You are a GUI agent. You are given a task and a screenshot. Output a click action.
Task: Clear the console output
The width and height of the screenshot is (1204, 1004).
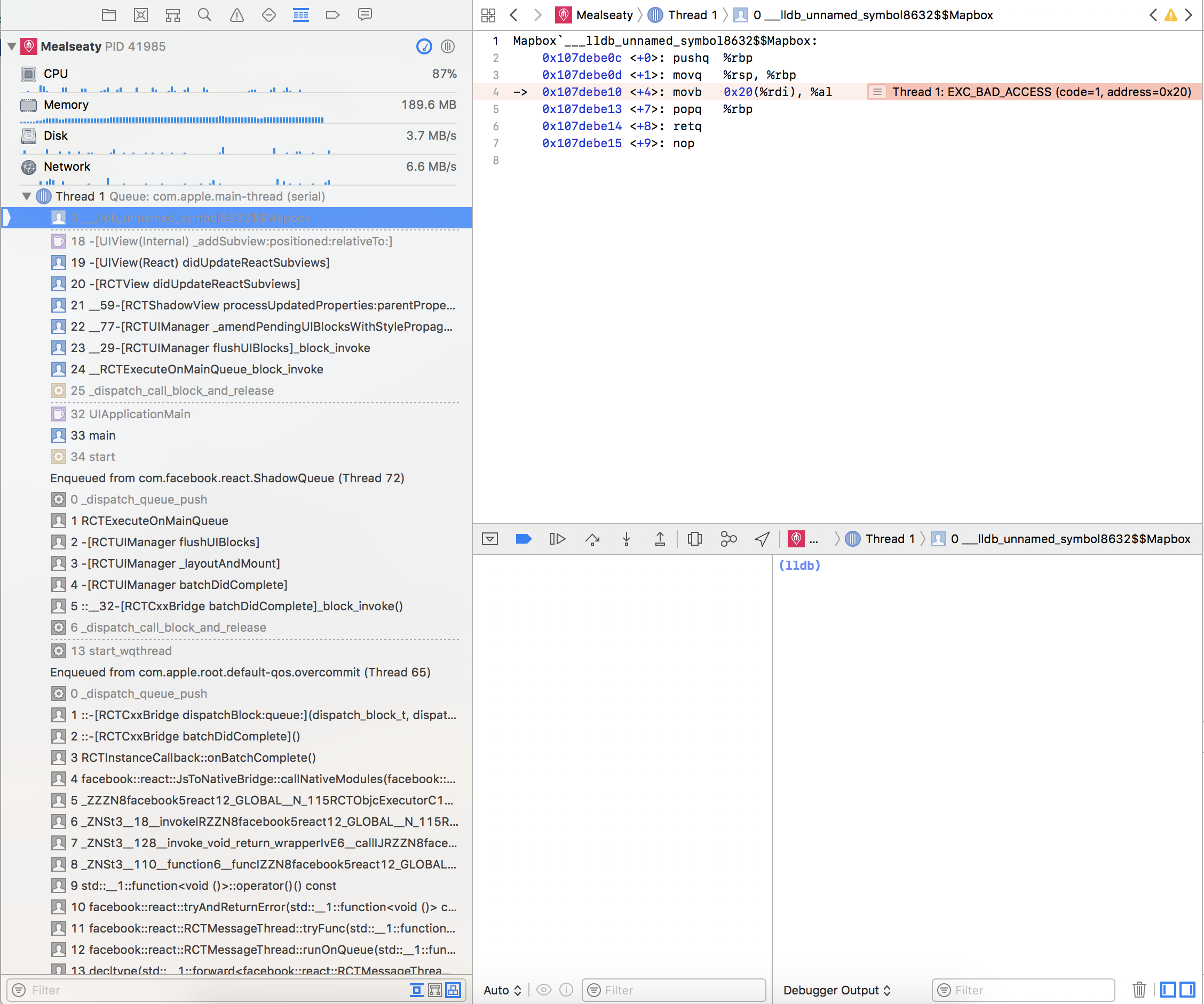(1139, 990)
